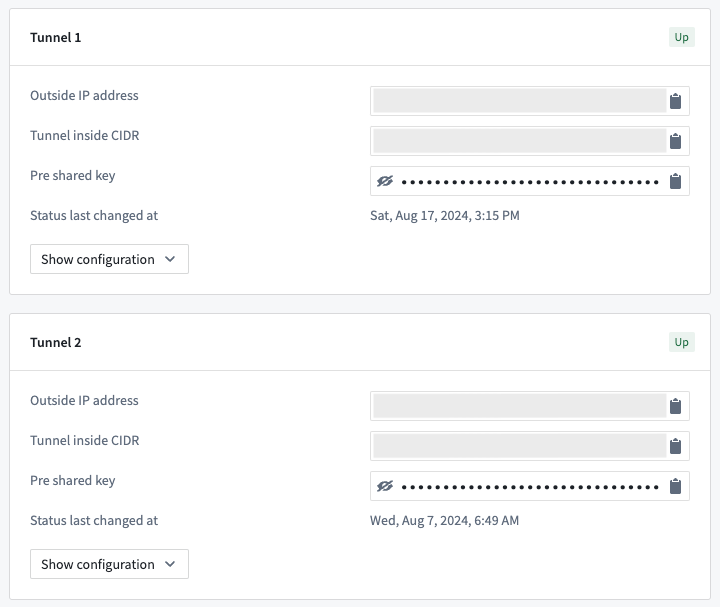Click the Tunnel 2 Up status badge
Viewport: 720px width, 607px height.
coord(681,343)
